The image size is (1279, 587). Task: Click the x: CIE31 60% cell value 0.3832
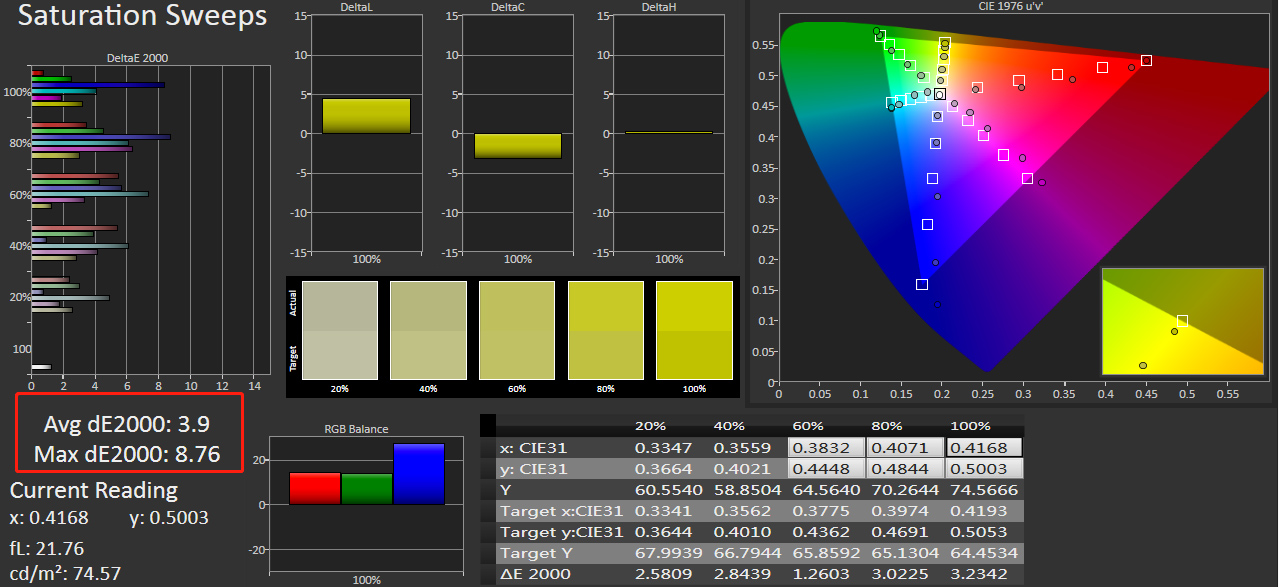point(826,447)
